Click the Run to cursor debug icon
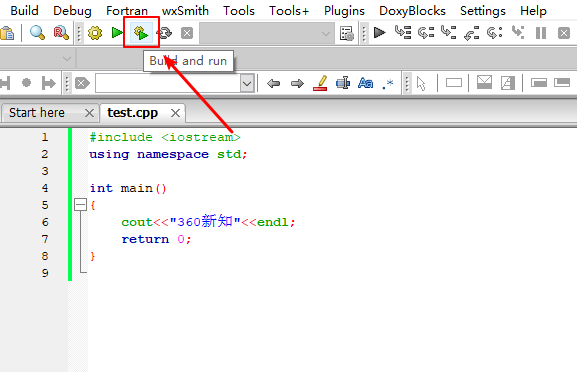The height and width of the screenshot is (372, 577). tap(403, 32)
